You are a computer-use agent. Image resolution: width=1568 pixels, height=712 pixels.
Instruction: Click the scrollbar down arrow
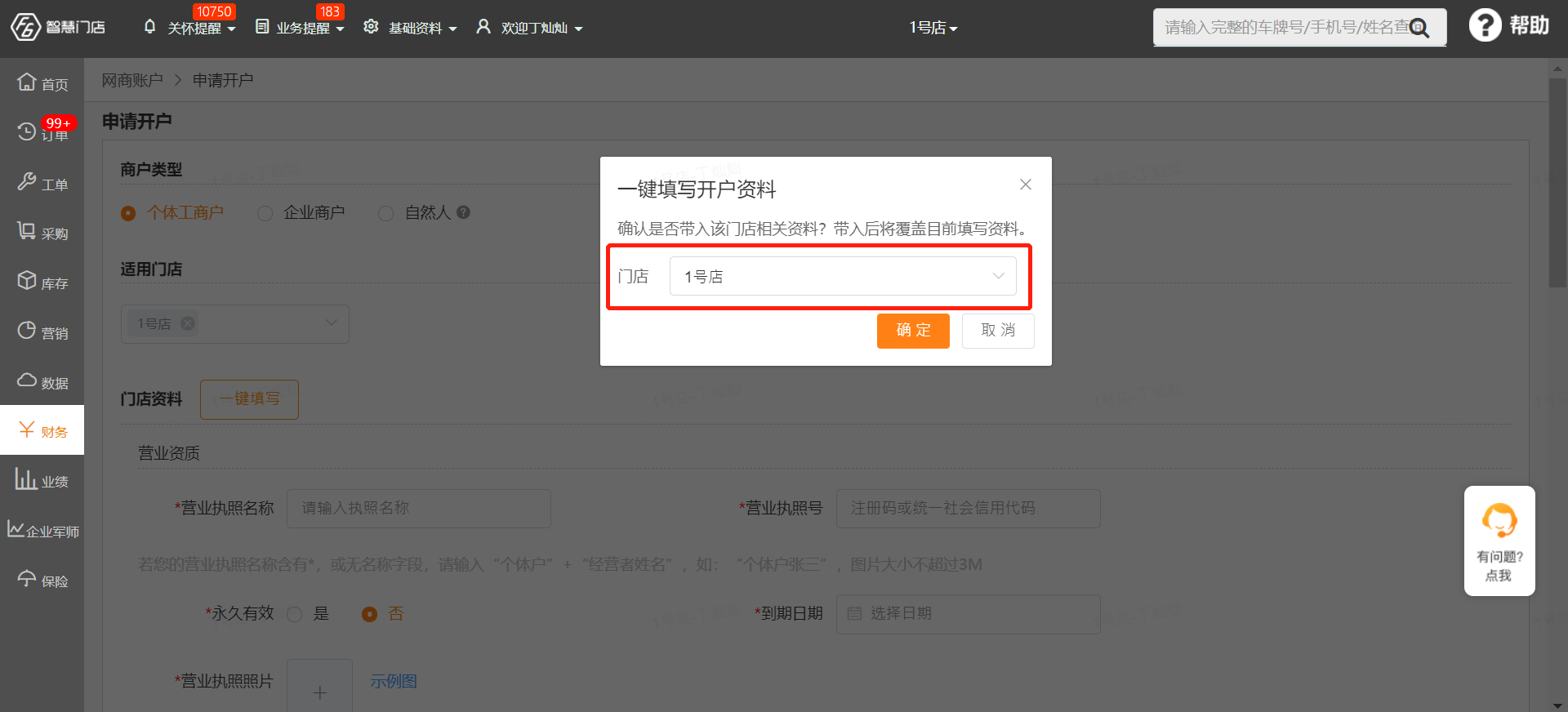pyautogui.click(x=1557, y=705)
